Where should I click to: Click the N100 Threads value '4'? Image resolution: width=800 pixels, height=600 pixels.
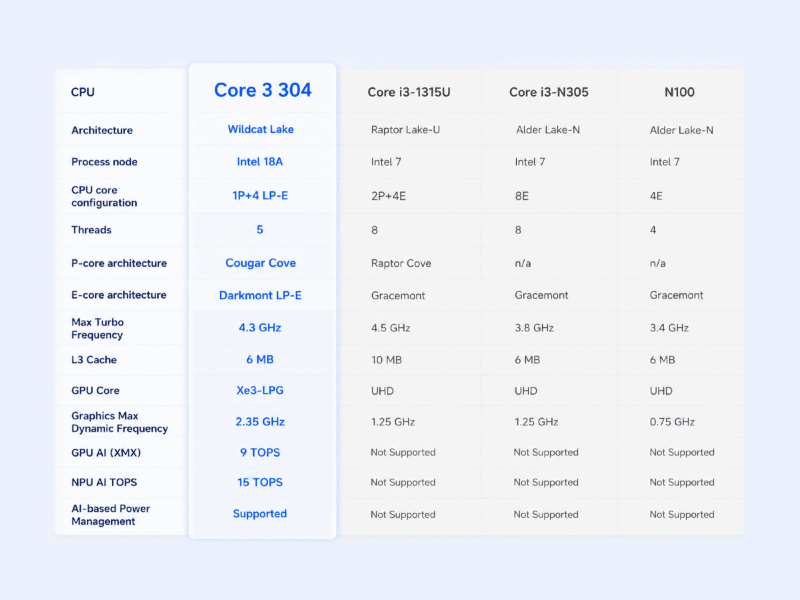tap(653, 230)
